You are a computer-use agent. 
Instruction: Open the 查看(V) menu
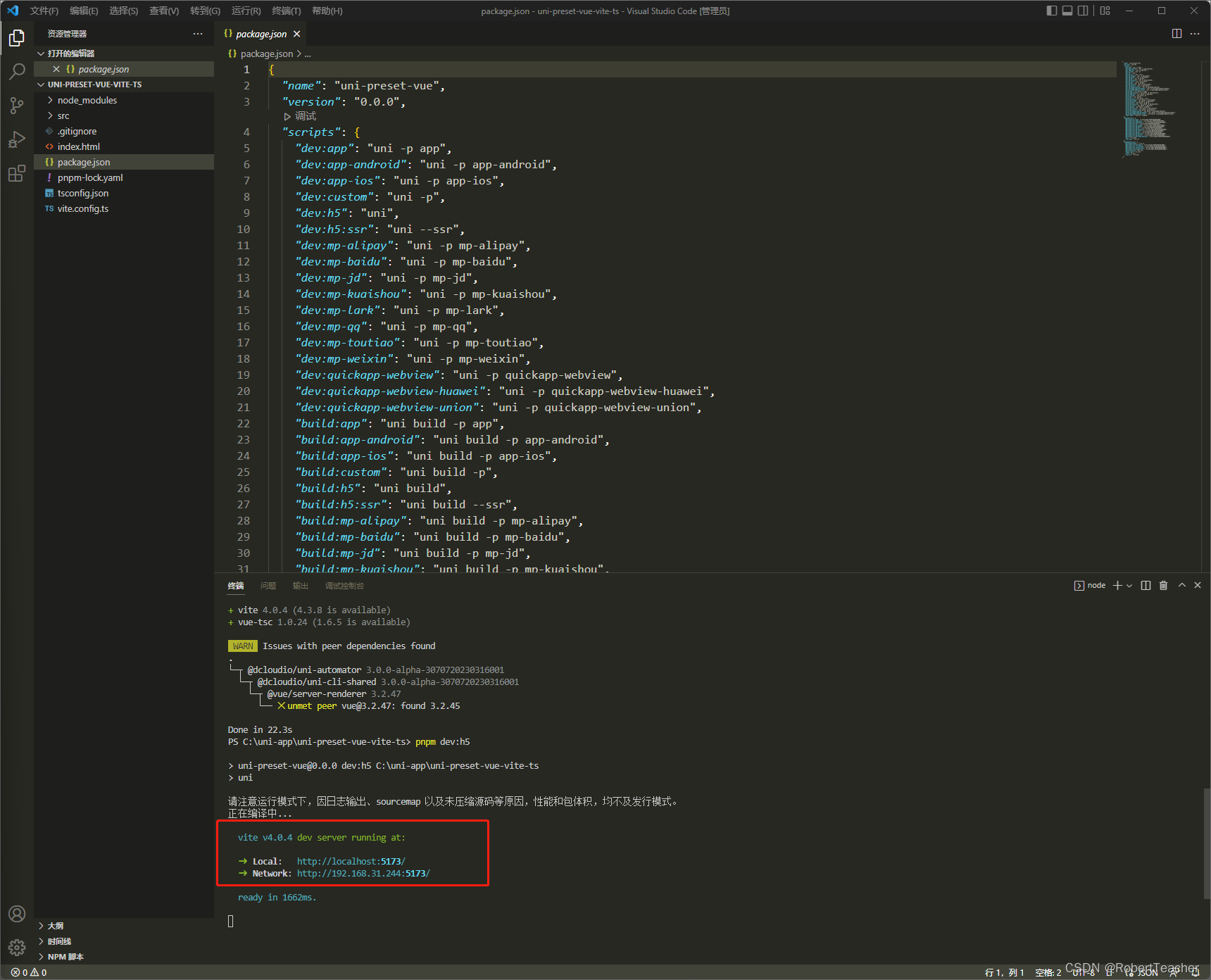(x=164, y=11)
